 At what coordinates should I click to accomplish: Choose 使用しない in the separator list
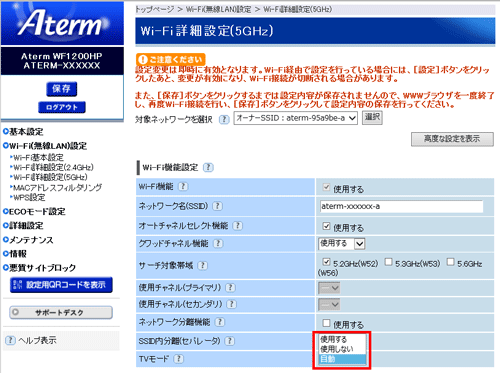click(x=342, y=349)
